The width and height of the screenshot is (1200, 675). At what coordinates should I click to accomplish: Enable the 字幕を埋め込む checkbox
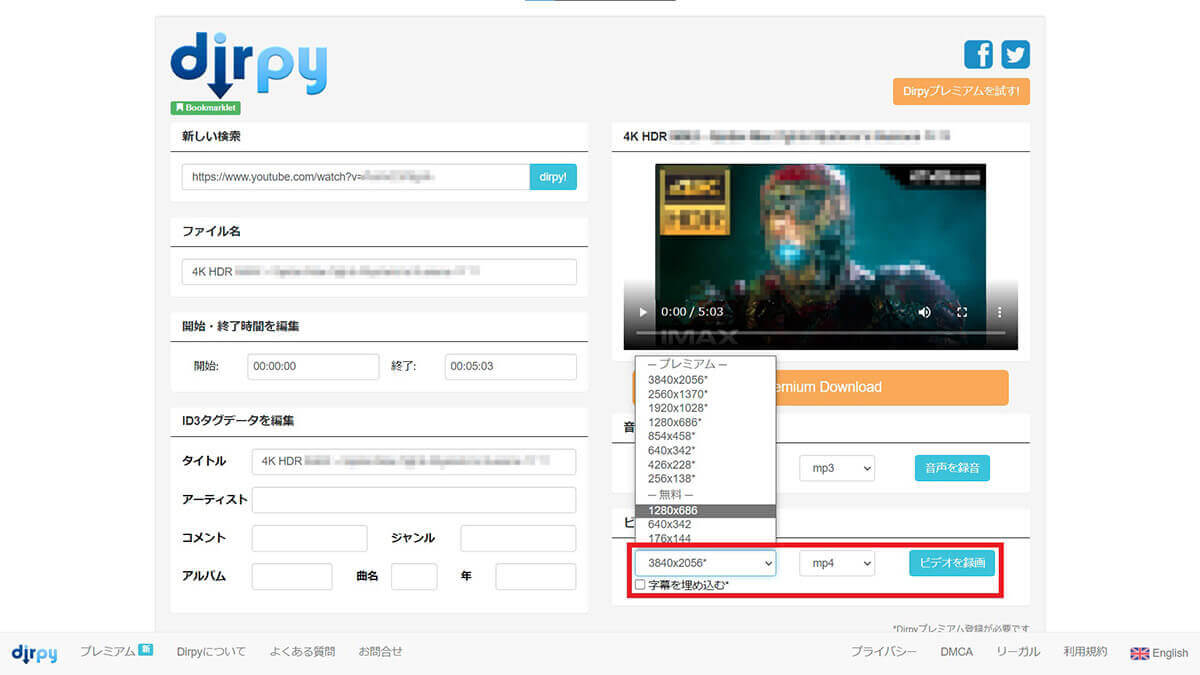(x=640, y=585)
